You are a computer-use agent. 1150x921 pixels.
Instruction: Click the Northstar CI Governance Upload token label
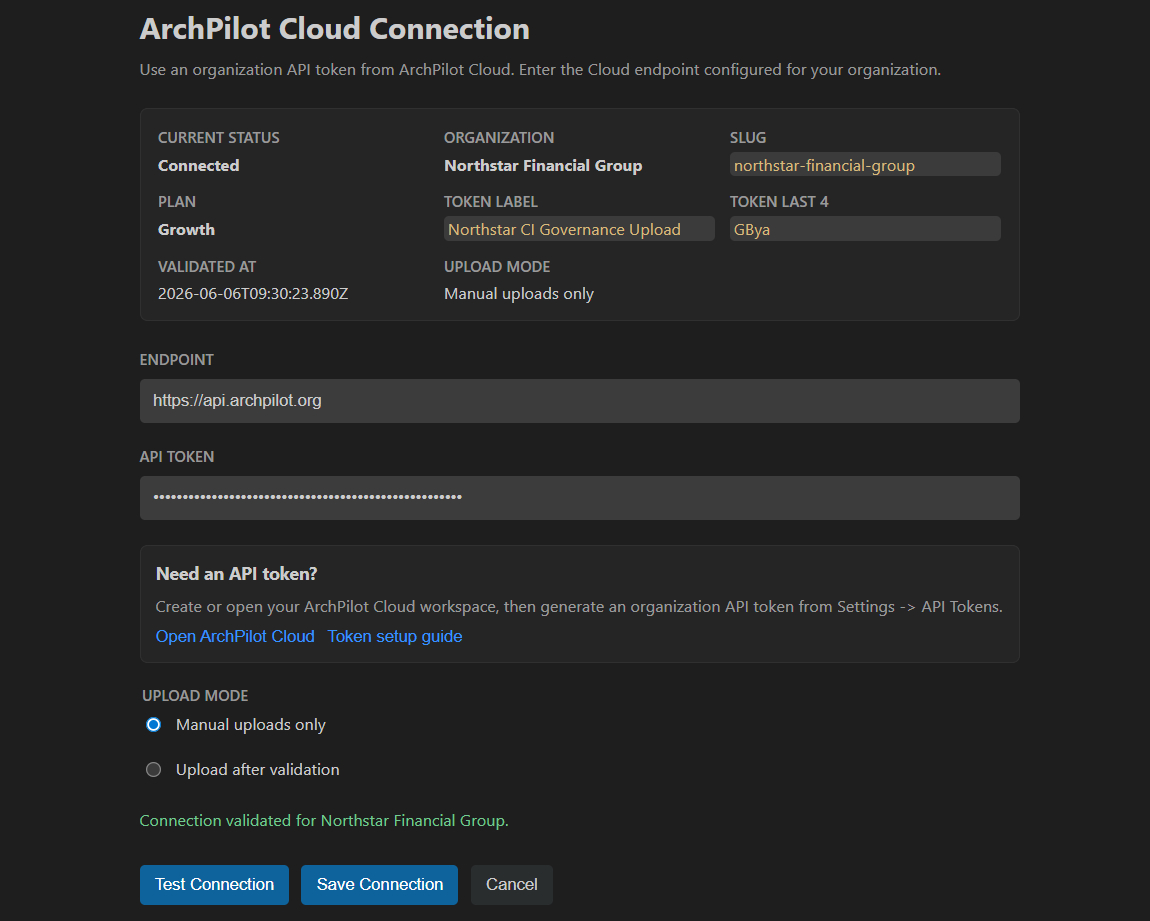click(x=579, y=229)
